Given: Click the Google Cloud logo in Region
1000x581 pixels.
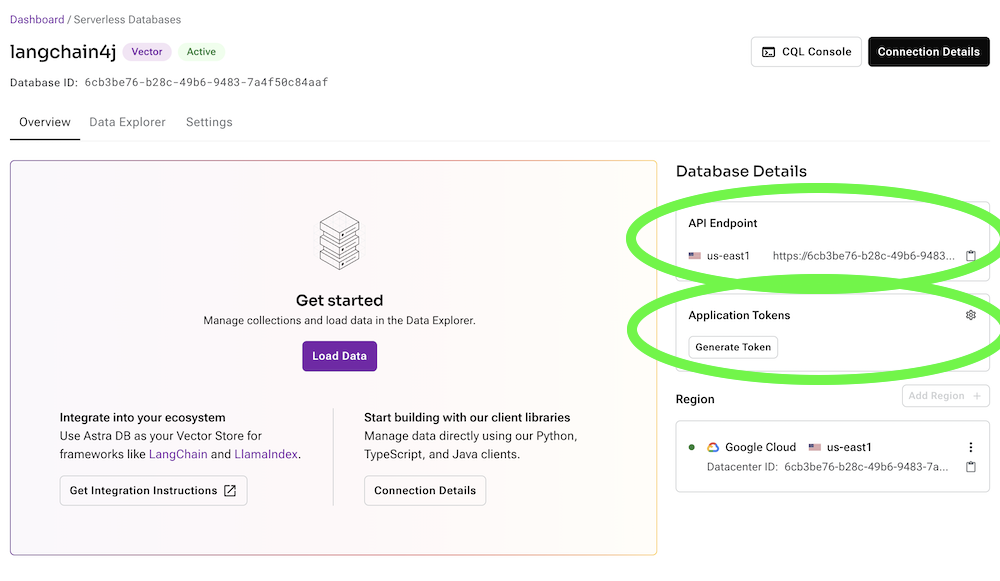Looking at the screenshot, I should coord(713,447).
